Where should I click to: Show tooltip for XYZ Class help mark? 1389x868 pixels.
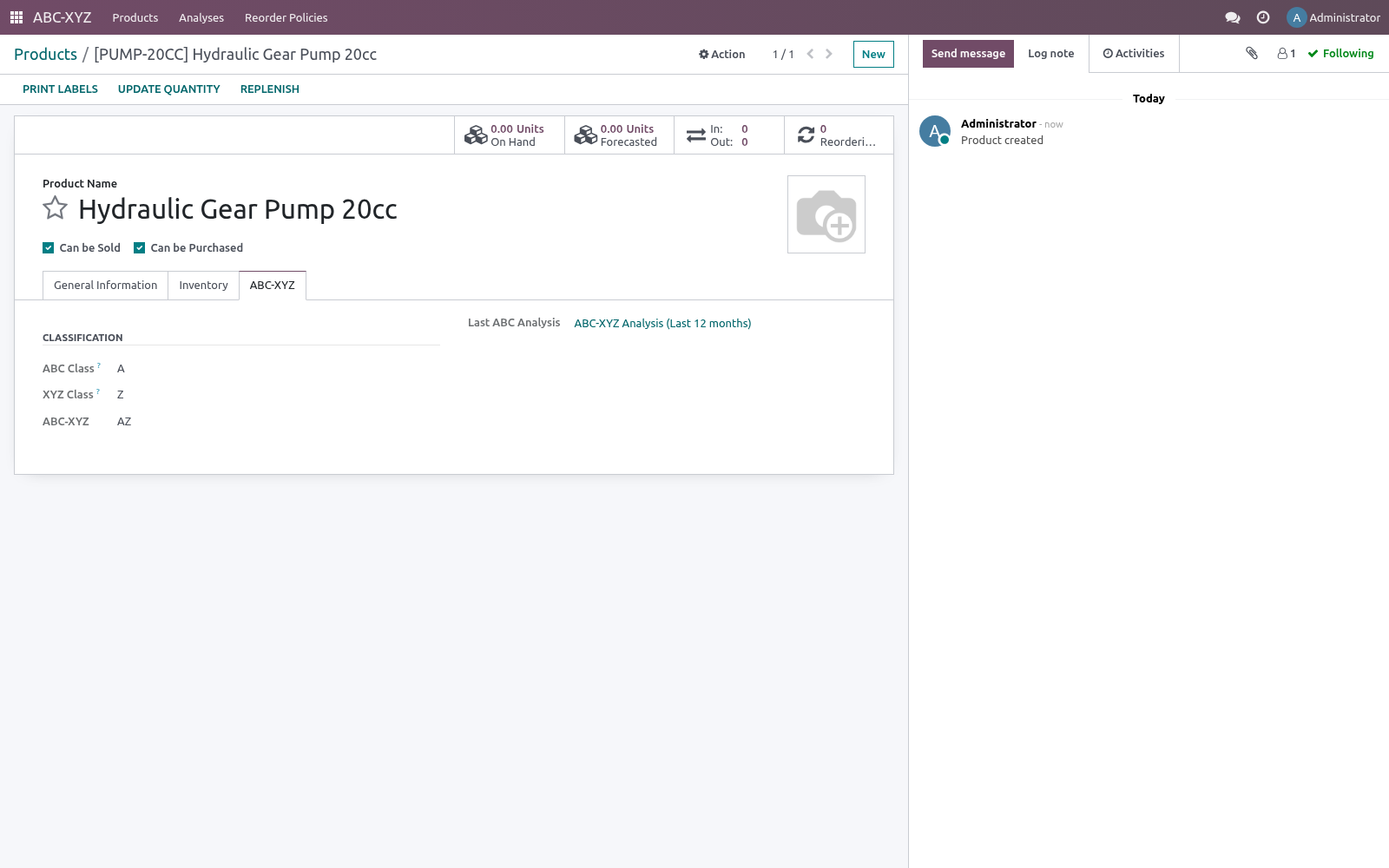click(x=98, y=391)
